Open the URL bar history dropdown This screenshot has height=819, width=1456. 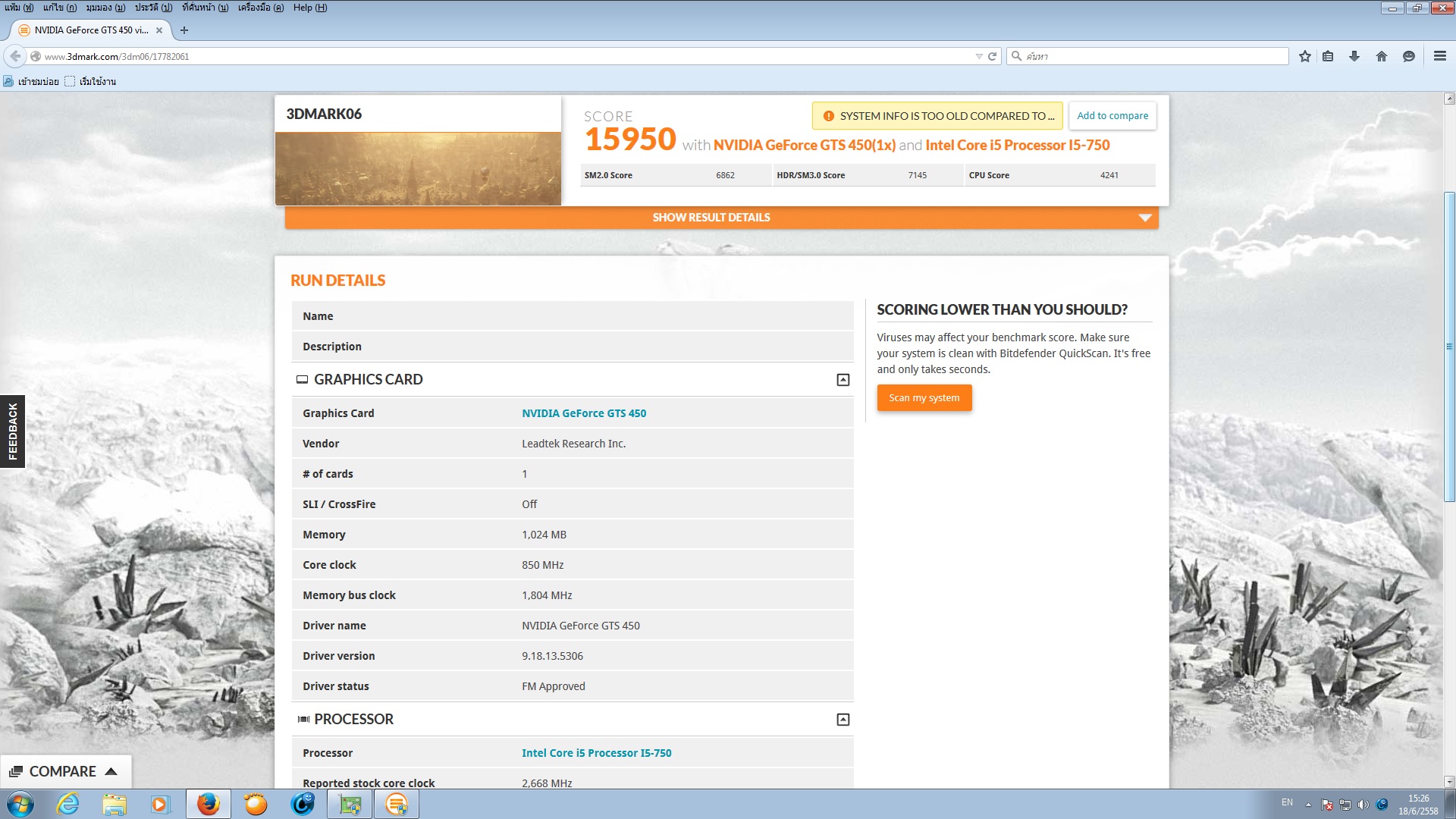click(x=978, y=56)
